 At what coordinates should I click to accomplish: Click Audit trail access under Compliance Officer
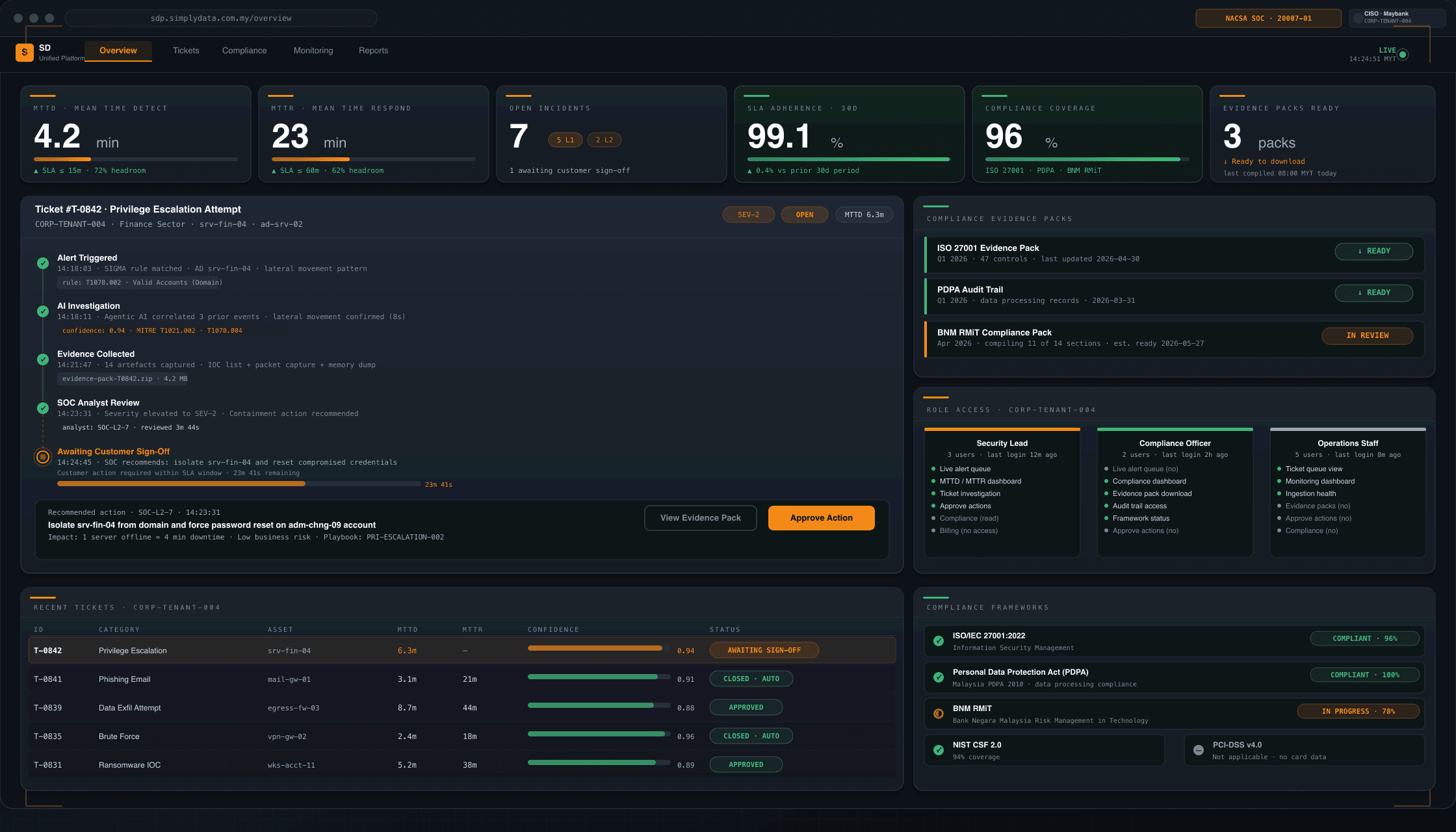click(1139, 506)
